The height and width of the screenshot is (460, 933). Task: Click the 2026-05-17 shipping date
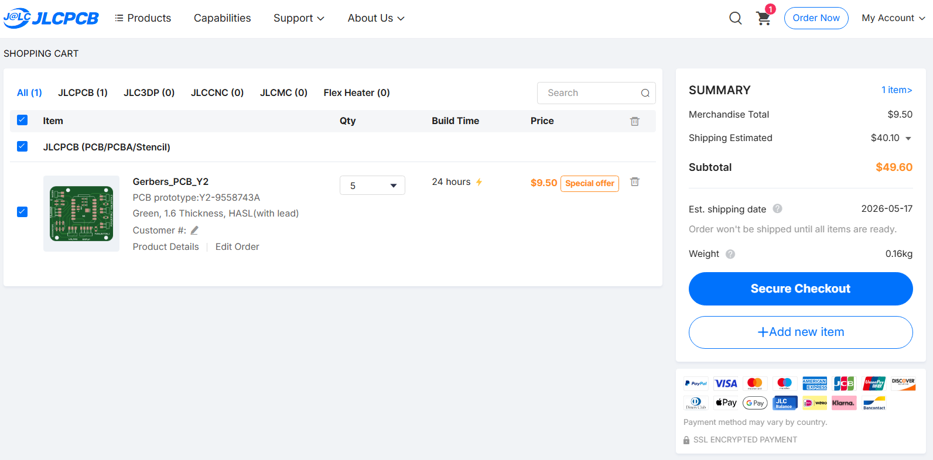pyautogui.click(x=887, y=209)
